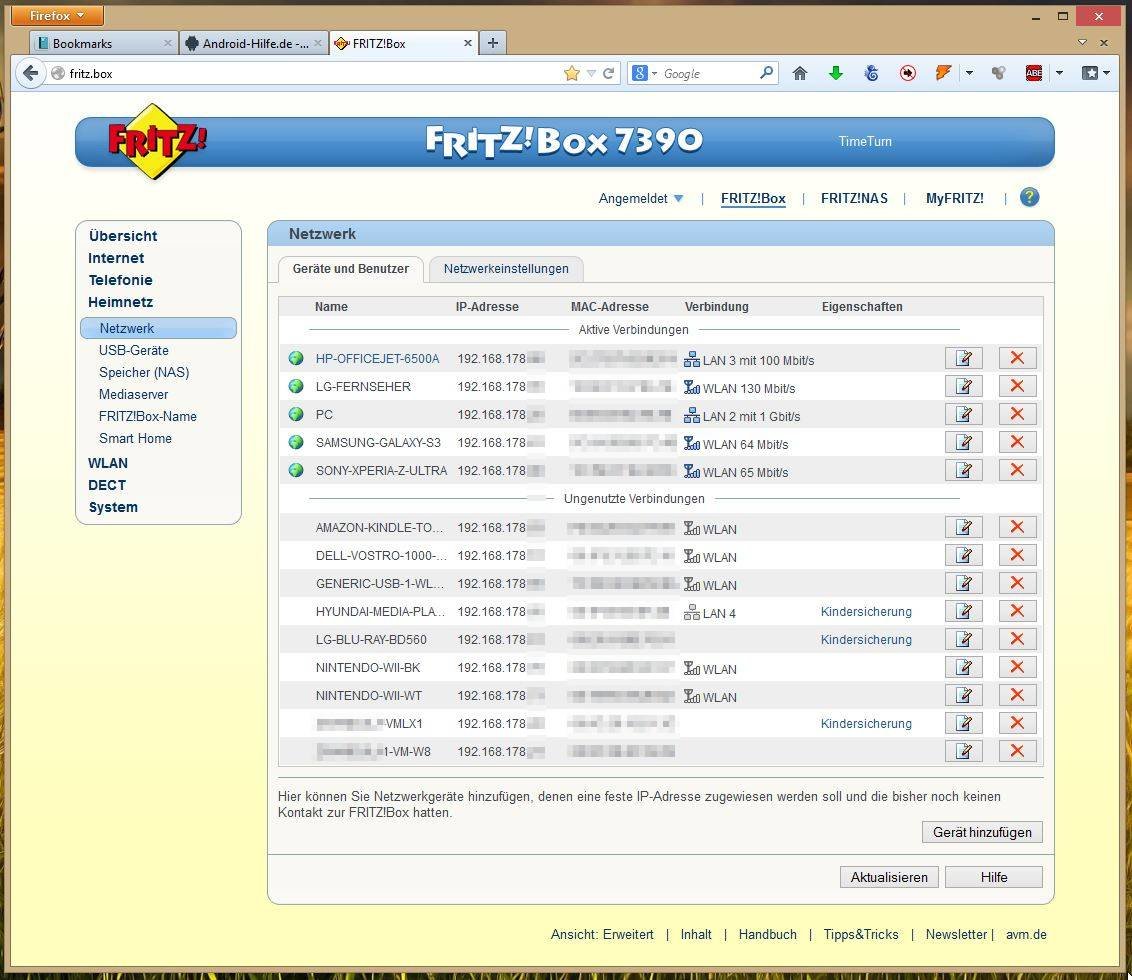Click the Gerät hinzufügen button
This screenshot has width=1132, height=980.
(x=982, y=832)
